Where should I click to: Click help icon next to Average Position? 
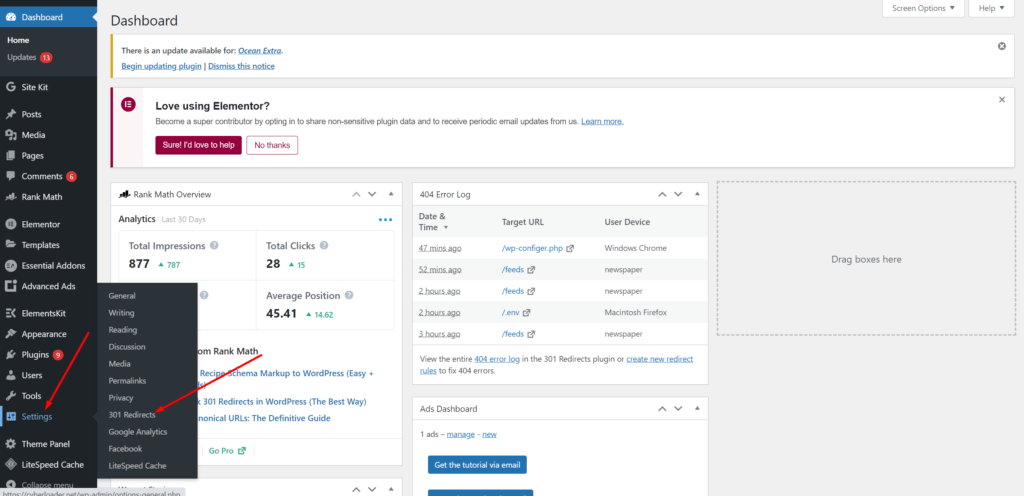click(x=349, y=296)
